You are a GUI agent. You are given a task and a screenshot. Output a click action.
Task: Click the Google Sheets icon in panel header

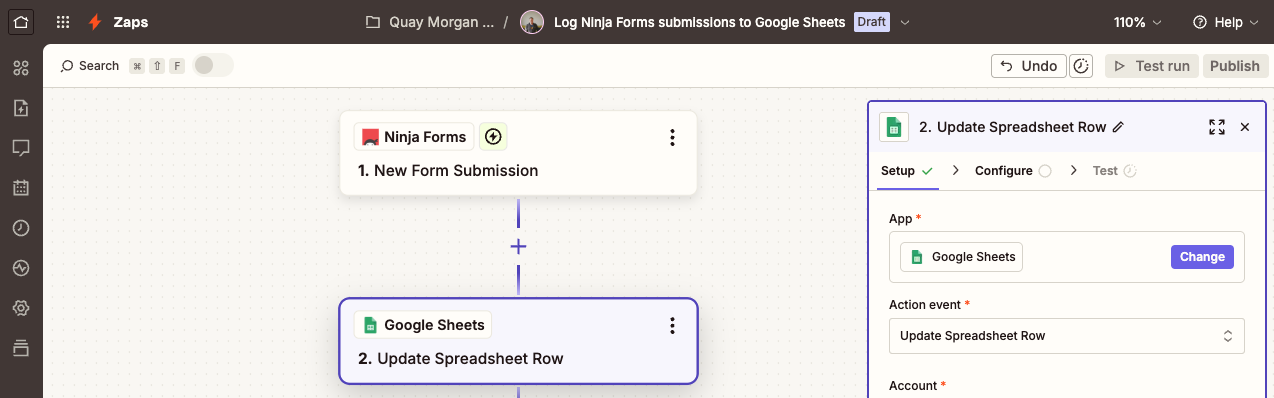pyautogui.click(x=894, y=127)
